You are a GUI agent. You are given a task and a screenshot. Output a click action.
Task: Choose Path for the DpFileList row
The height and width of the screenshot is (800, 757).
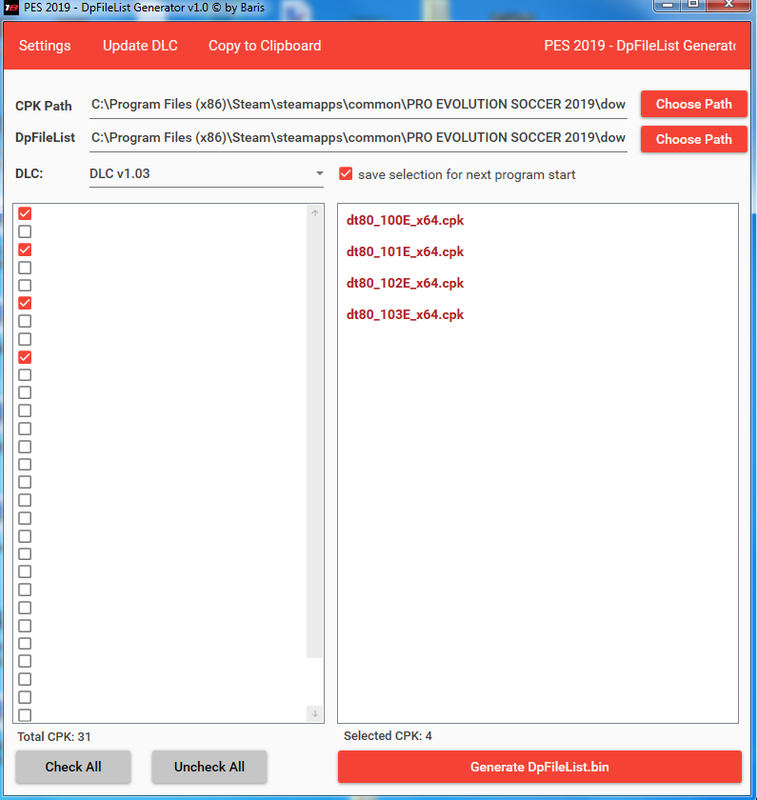[x=694, y=139]
